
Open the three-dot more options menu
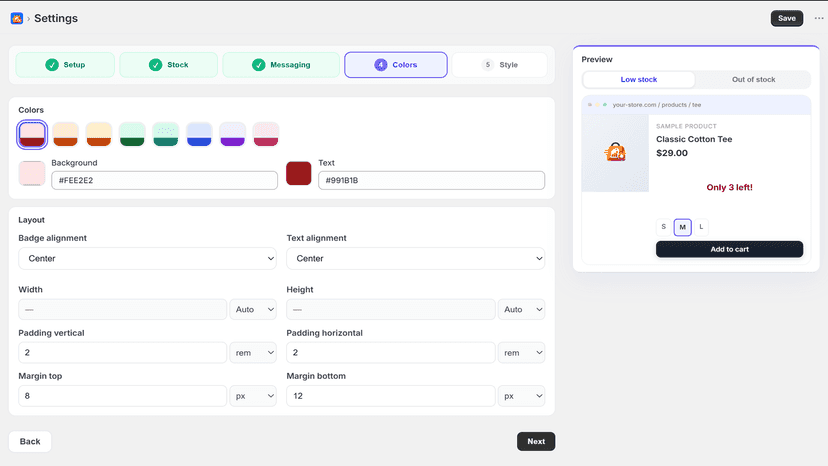818,18
